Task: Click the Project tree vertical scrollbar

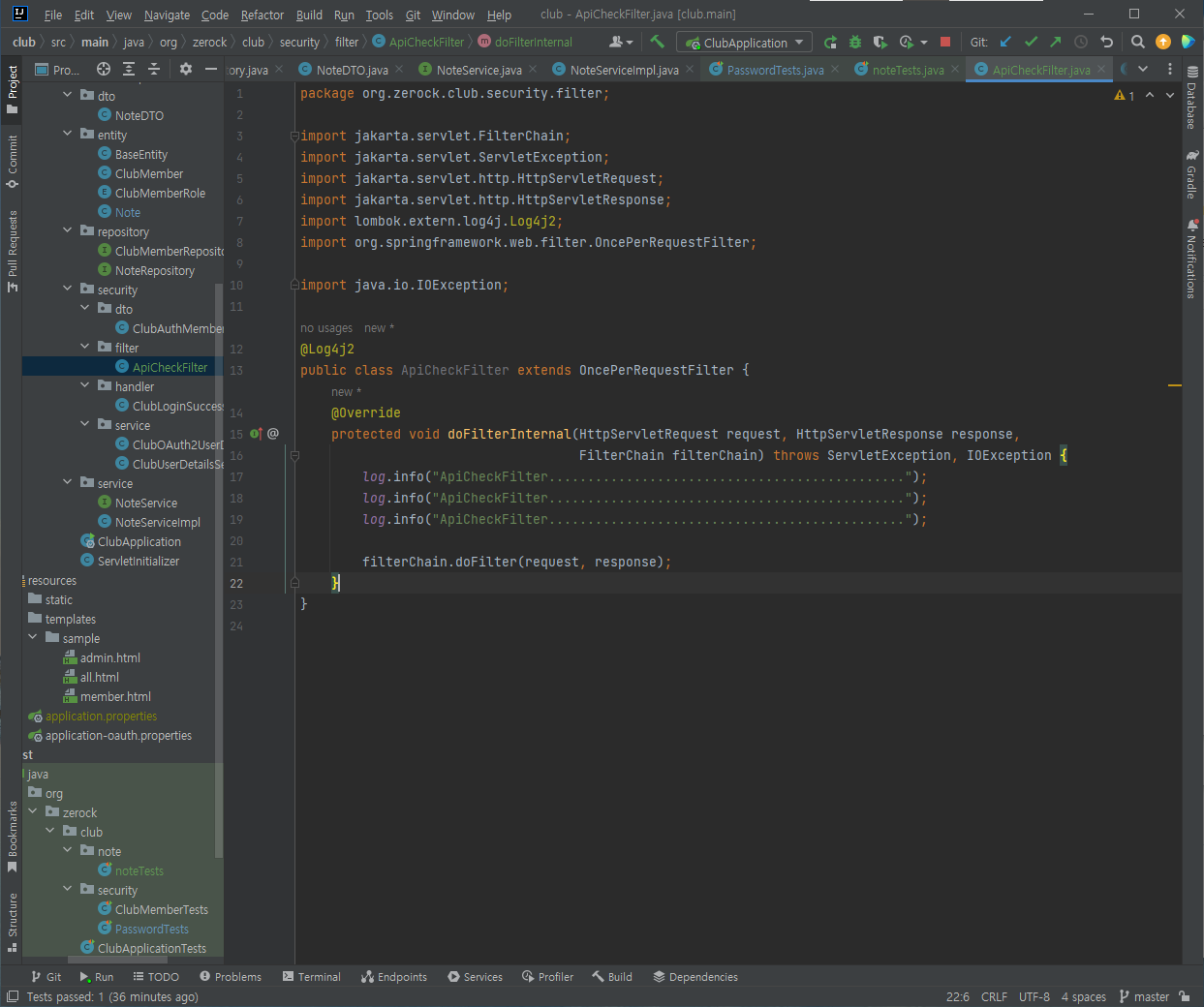Action: (x=219, y=571)
